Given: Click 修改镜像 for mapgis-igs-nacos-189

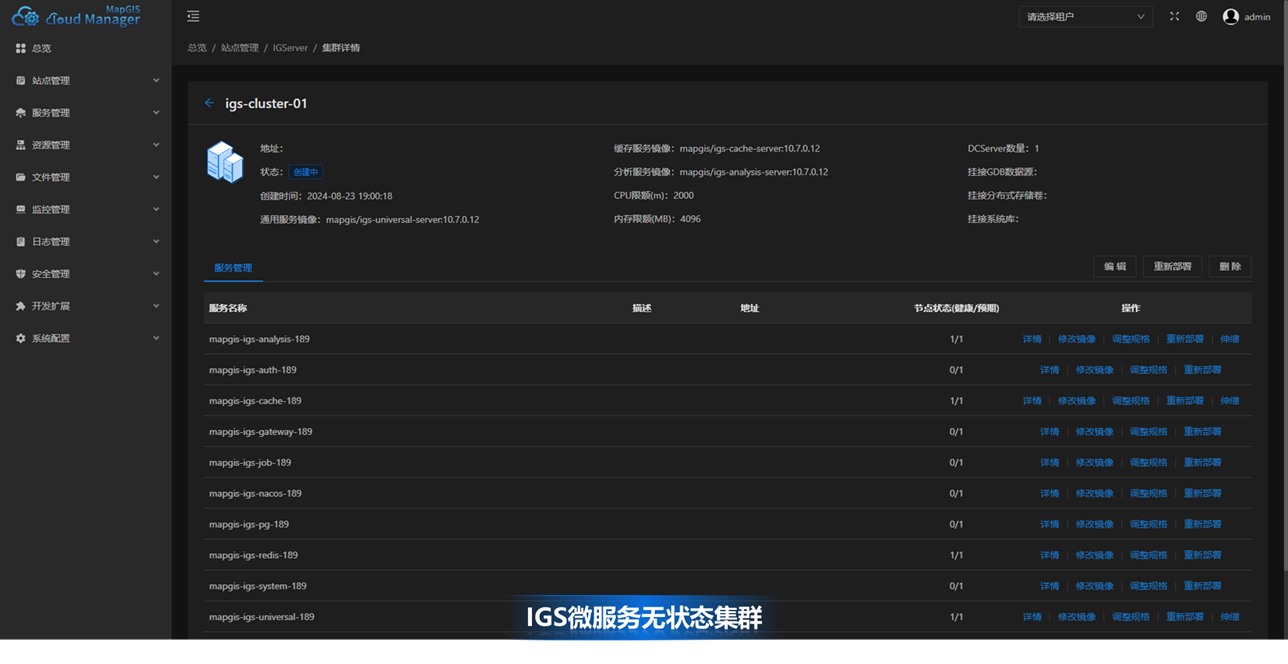Looking at the screenshot, I should (x=1094, y=494).
